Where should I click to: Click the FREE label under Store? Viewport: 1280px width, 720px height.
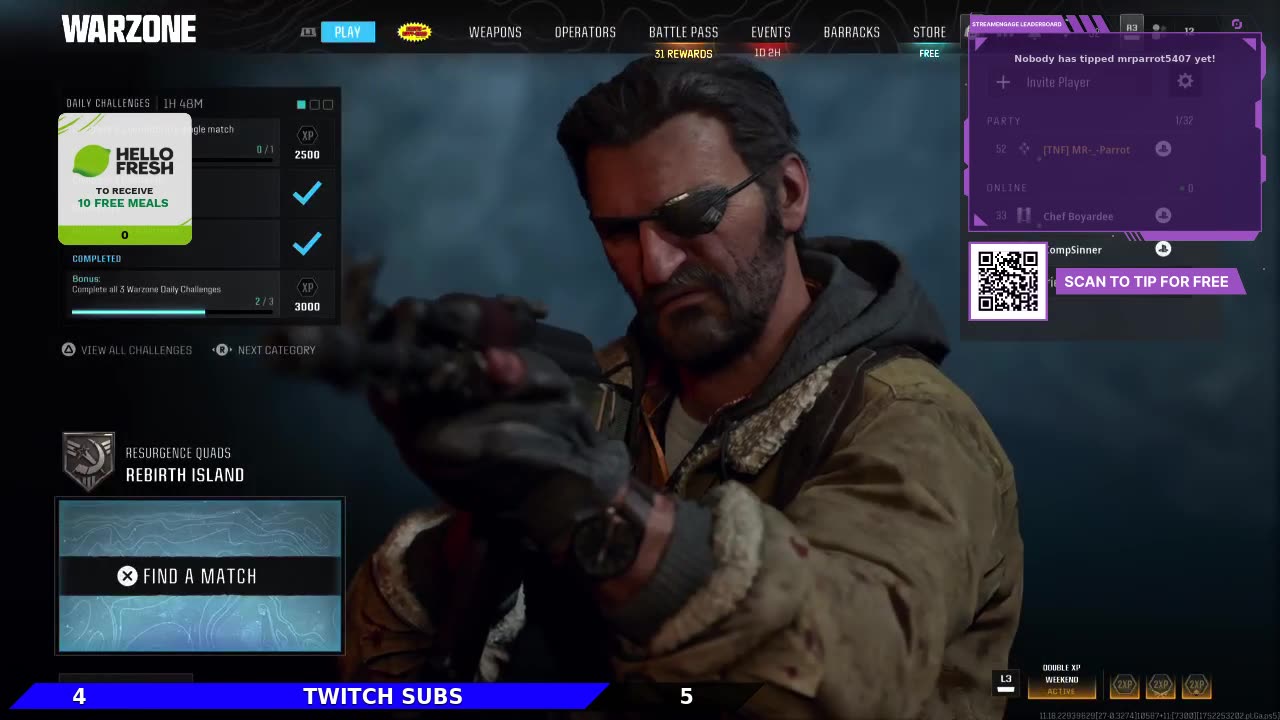click(929, 54)
